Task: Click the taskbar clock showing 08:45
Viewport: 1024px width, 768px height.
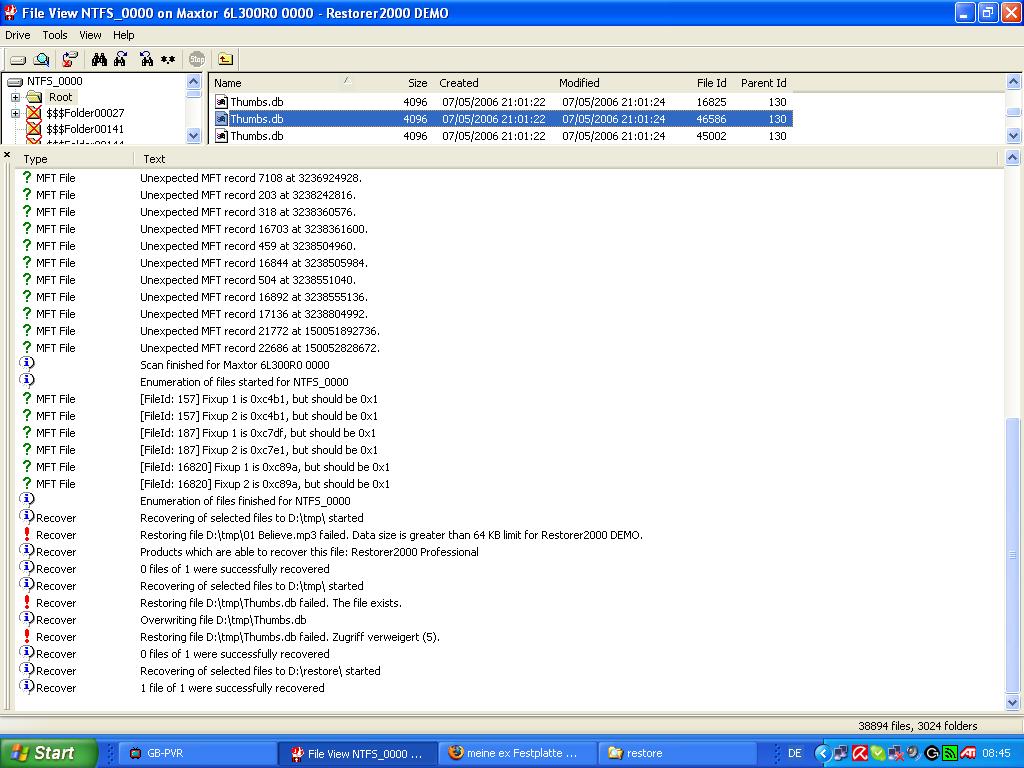Action: (997, 753)
